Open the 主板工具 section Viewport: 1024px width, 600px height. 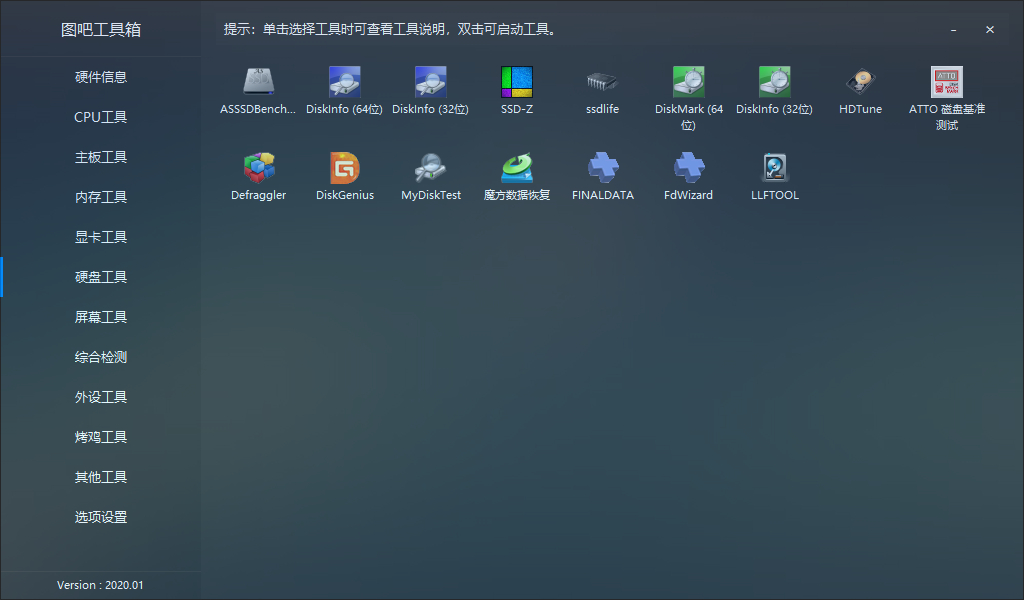101,157
